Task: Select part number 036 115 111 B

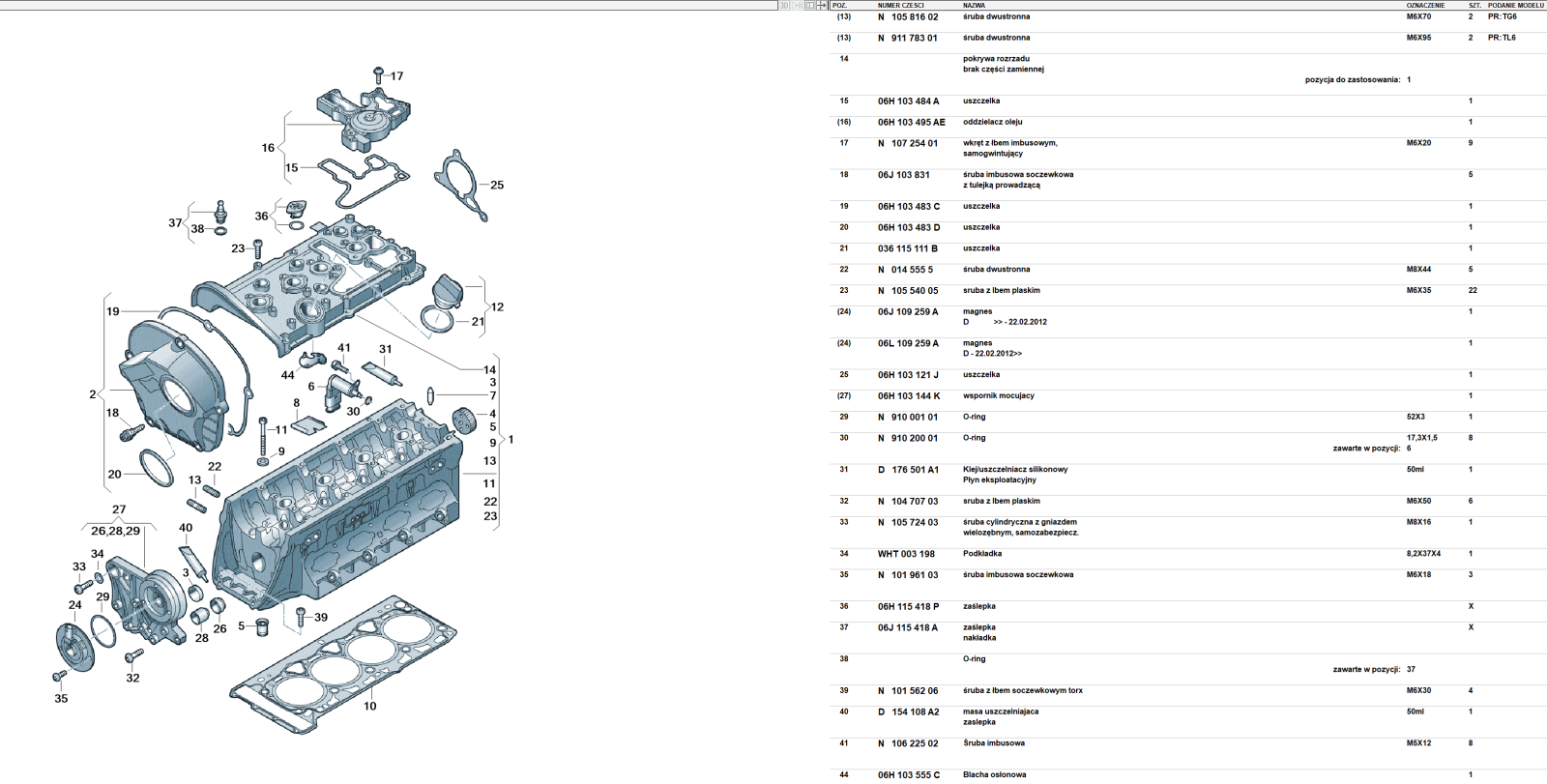Action: [x=907, y=249]
